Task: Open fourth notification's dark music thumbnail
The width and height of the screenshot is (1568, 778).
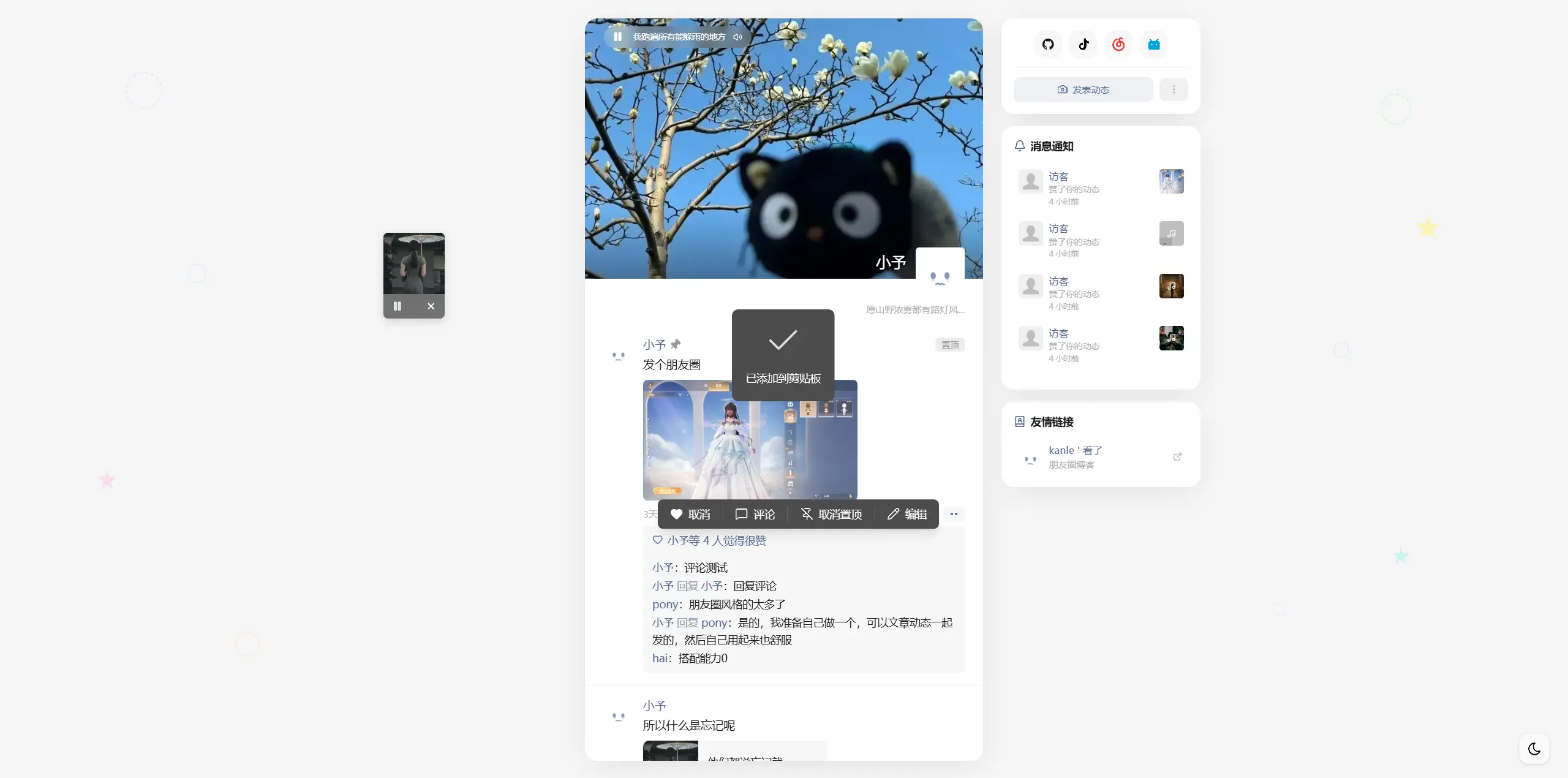Action: [x=1171, y=338]
